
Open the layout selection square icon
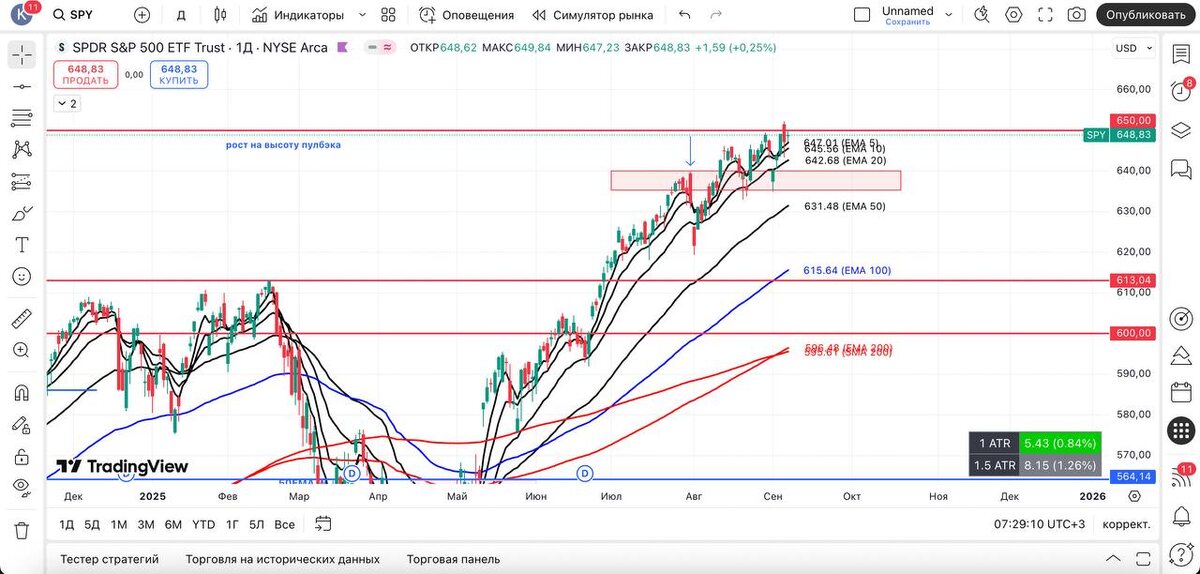tap(862, 15)
